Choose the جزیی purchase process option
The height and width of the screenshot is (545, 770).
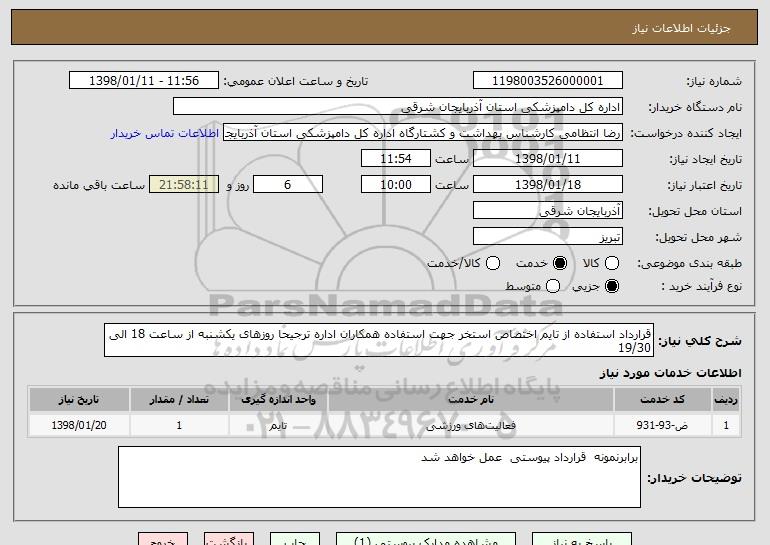coord(612,286)
